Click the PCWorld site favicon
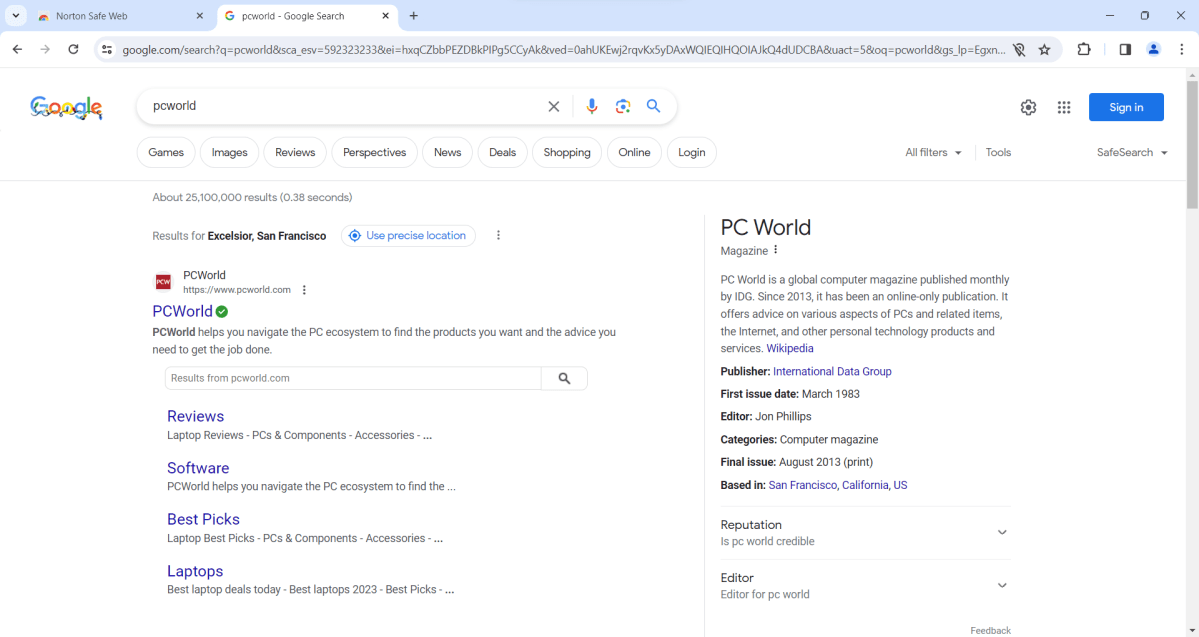 pyautogui.click(x=164, y=282)
